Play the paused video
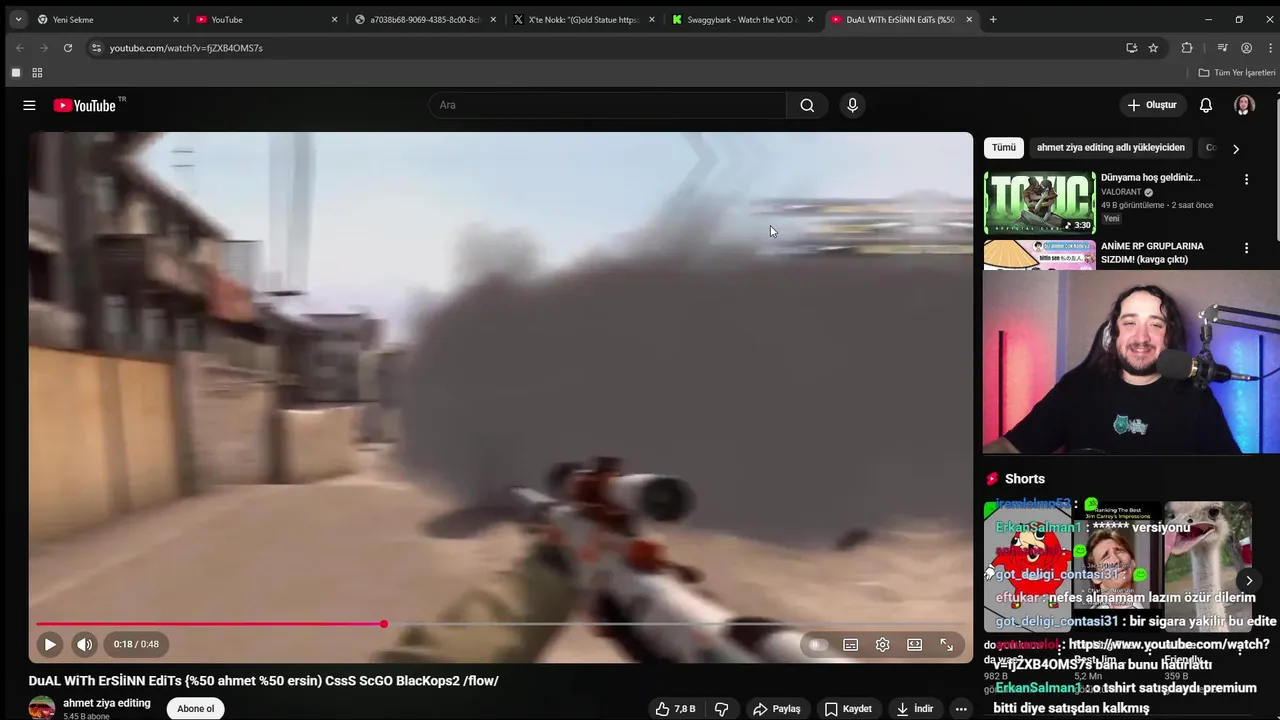Screen dimensions: 1280x720 pos(49,645)
